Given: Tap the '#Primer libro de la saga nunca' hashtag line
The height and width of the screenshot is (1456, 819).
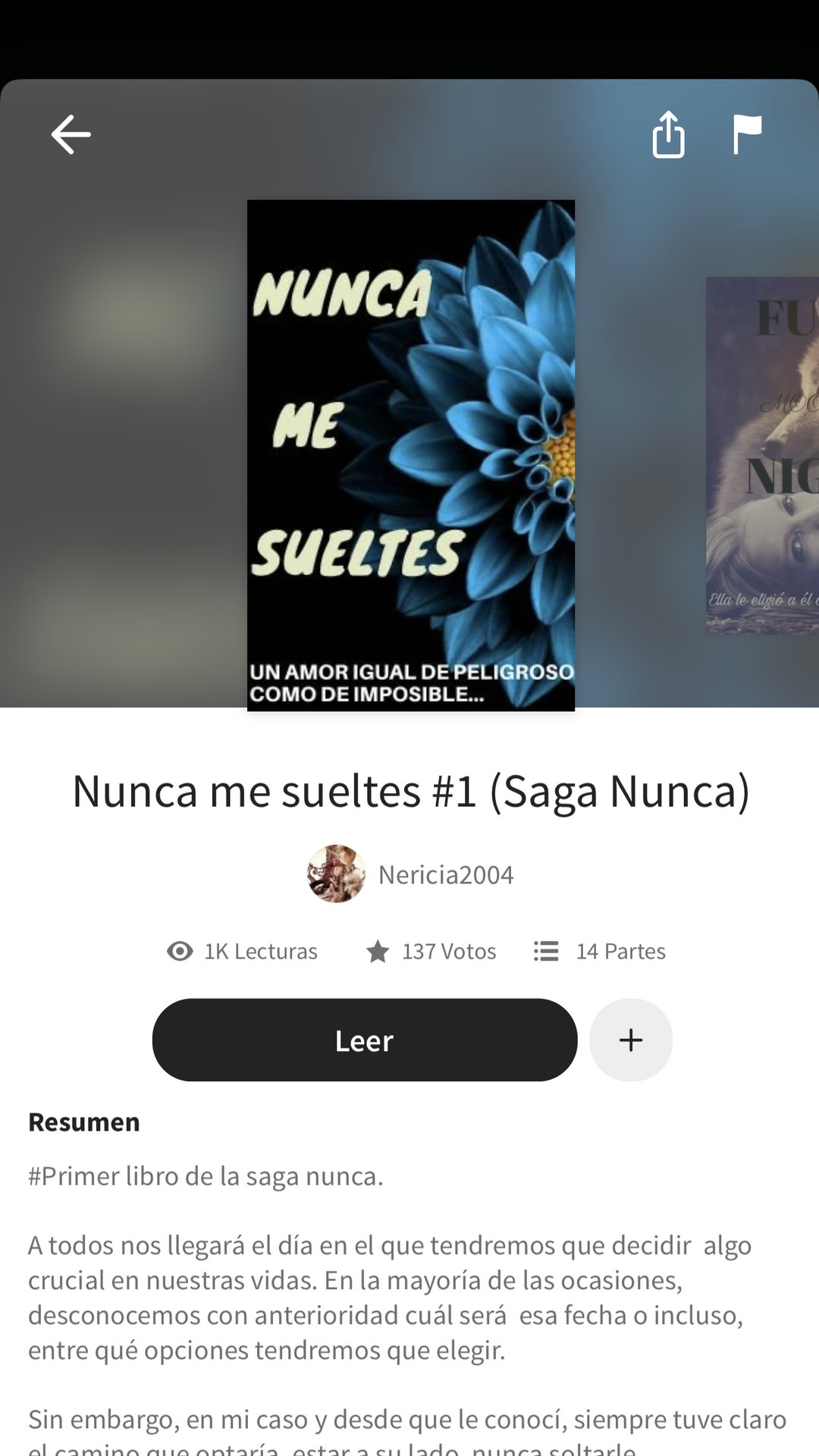Looking at the screenshot, I should [x=206, y=1176].
